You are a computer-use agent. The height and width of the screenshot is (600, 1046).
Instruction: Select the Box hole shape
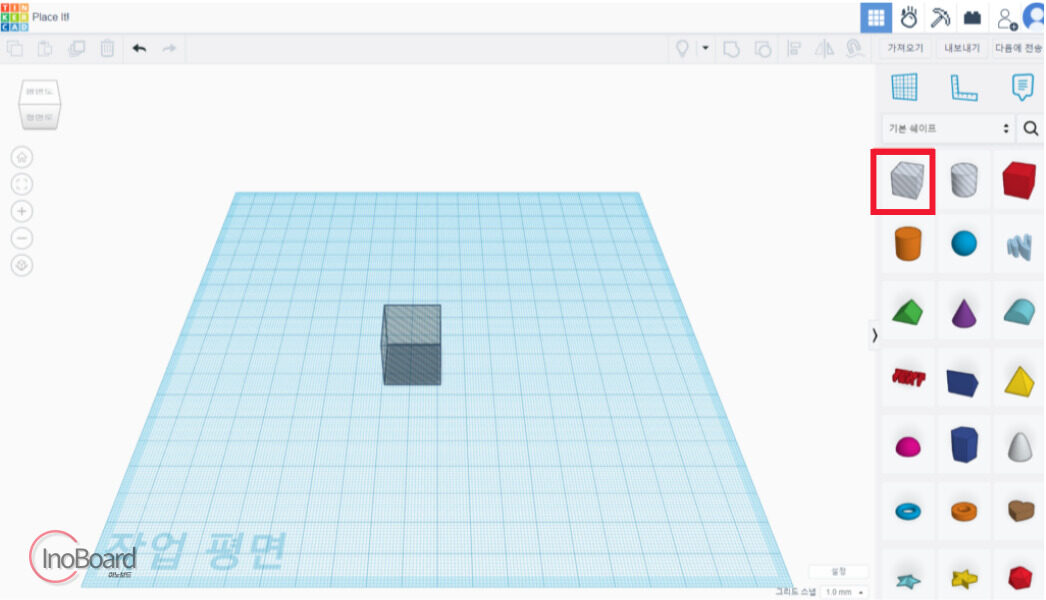tap(906, 180)
